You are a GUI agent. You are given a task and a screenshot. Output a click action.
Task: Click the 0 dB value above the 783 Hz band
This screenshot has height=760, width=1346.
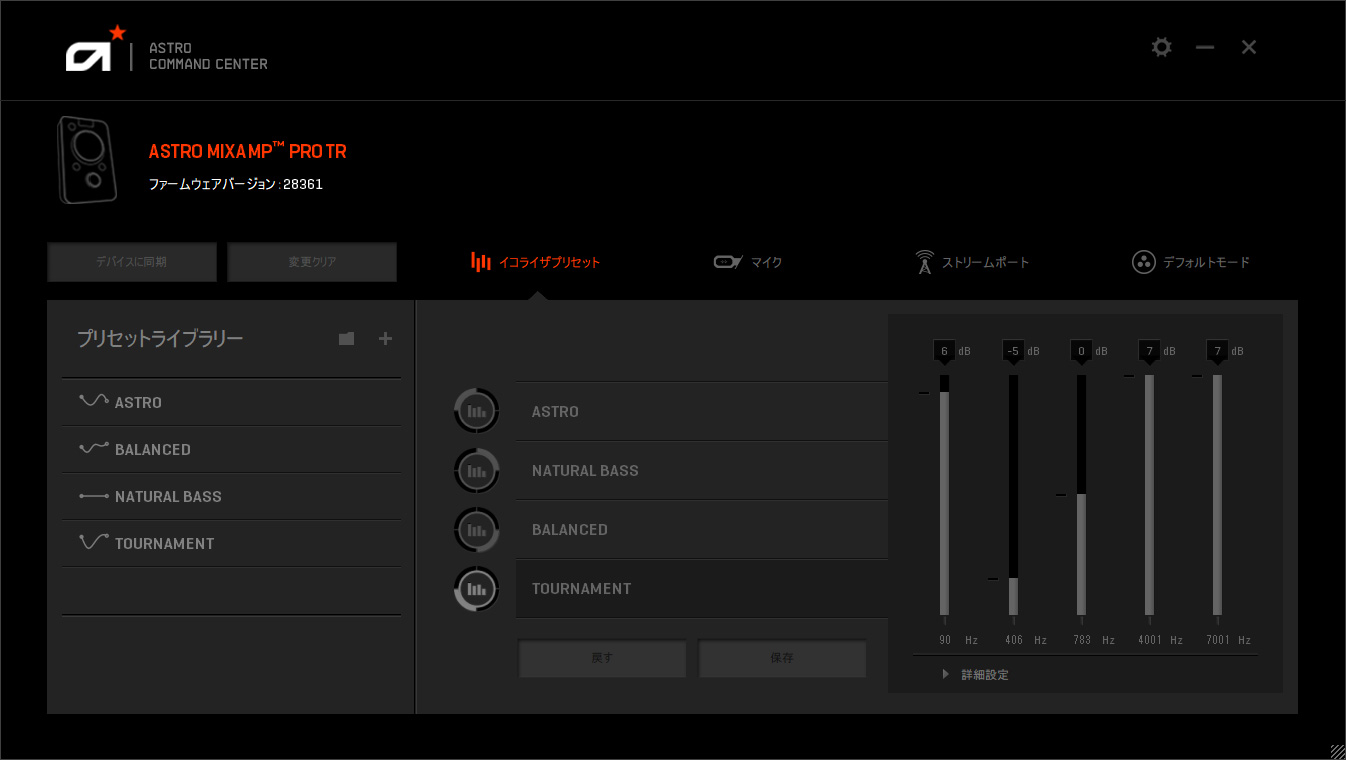[x=1081, y=351]
